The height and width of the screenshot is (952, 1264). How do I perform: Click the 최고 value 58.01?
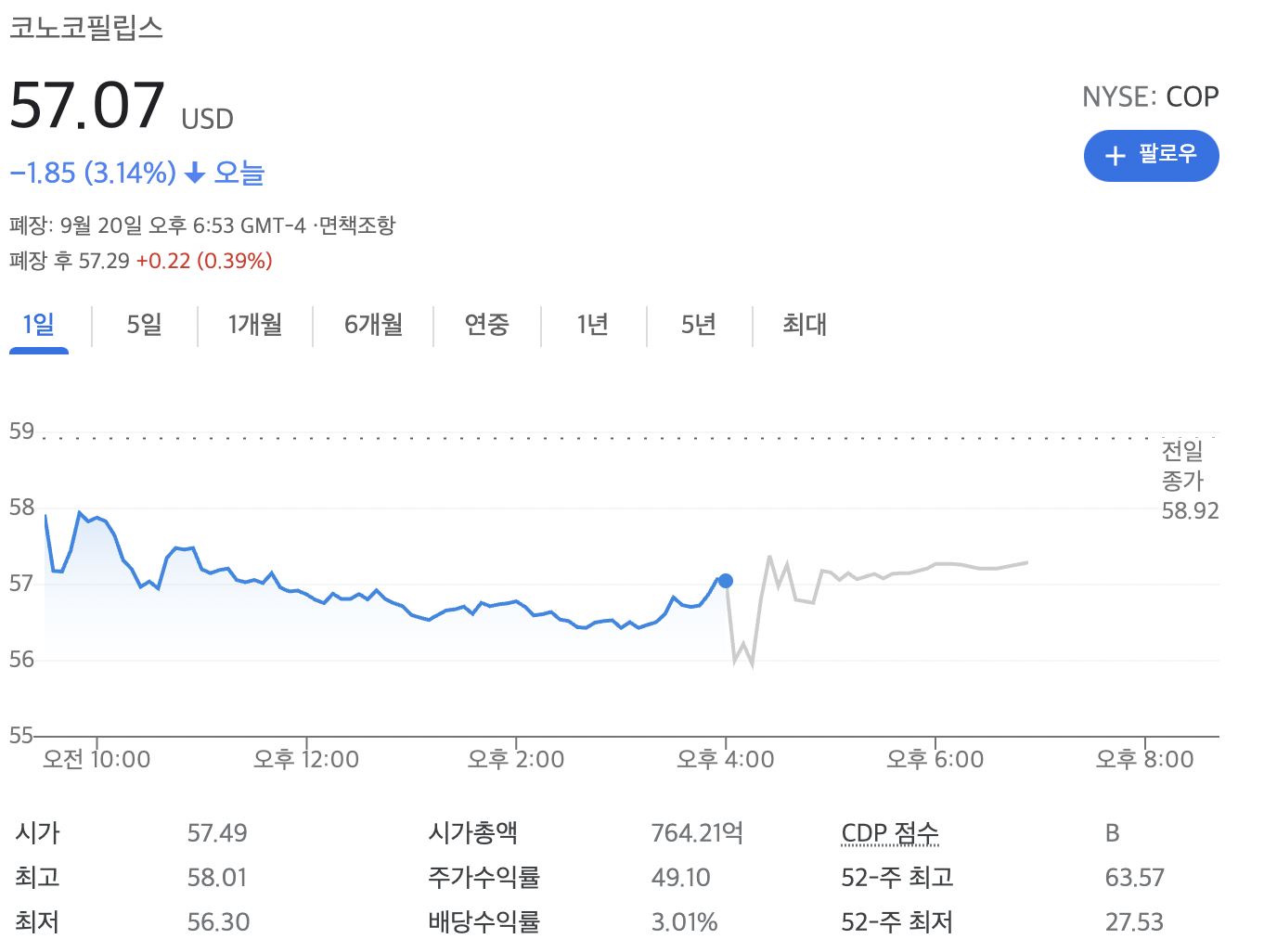[217, 878]
